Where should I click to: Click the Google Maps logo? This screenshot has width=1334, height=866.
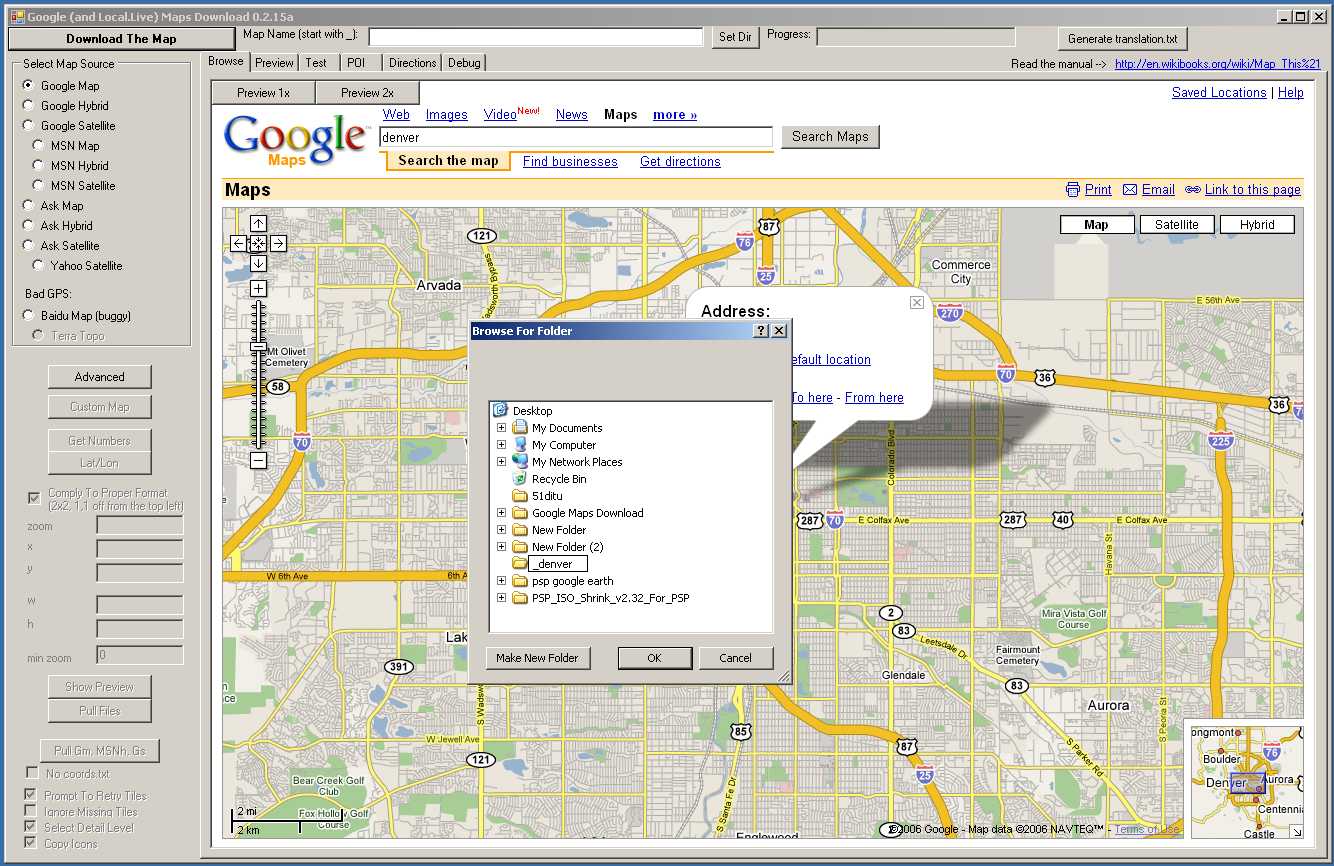[x=295, y=140]
